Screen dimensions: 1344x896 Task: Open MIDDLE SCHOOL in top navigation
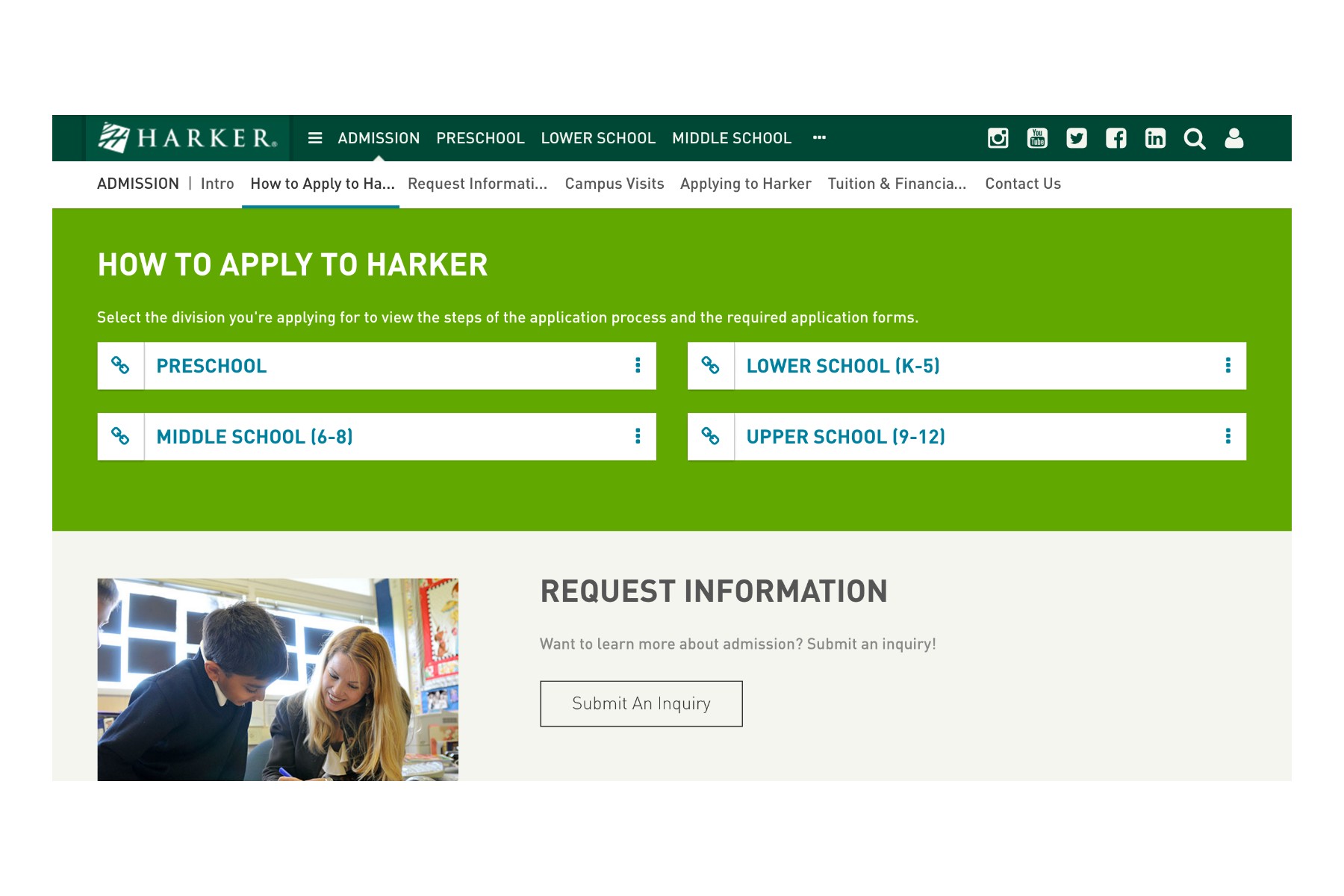click(732, 138)
